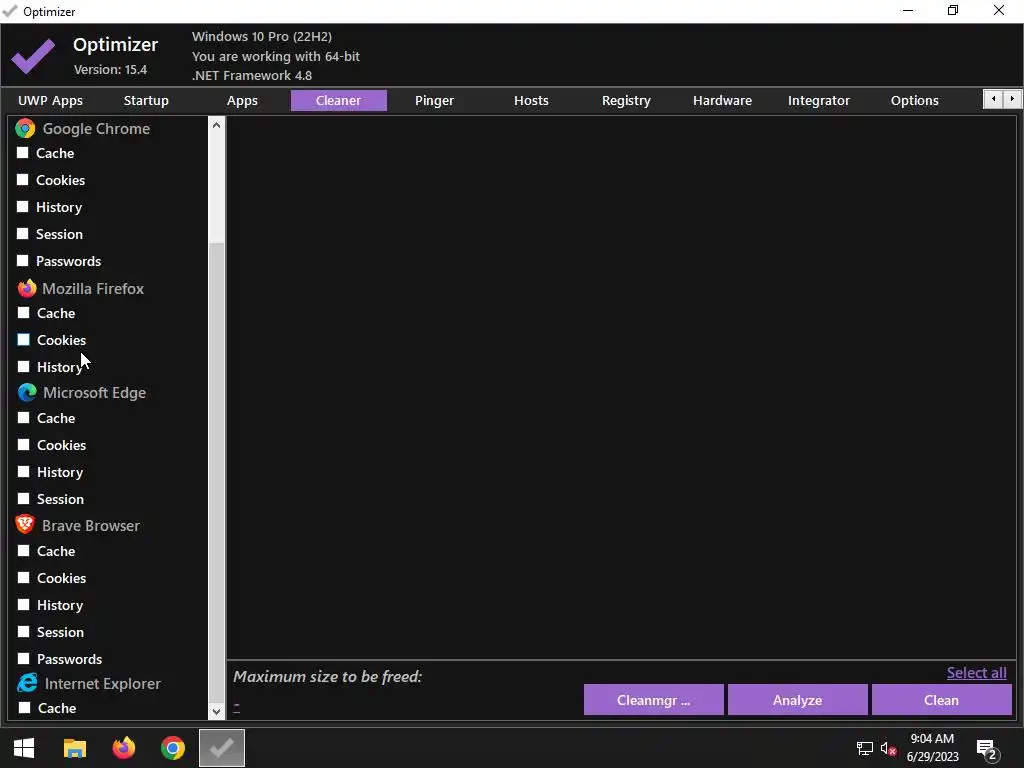
Task: Click tab strip right scroll arrow
Action: click(1012, 99)
